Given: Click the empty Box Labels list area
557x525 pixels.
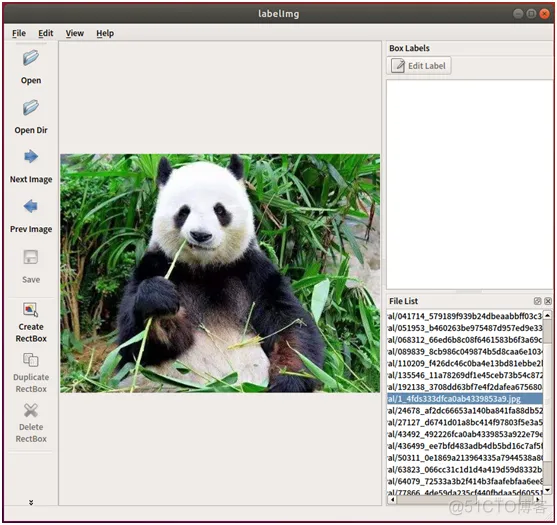Looking at the screenshot, I should point(470,184).
